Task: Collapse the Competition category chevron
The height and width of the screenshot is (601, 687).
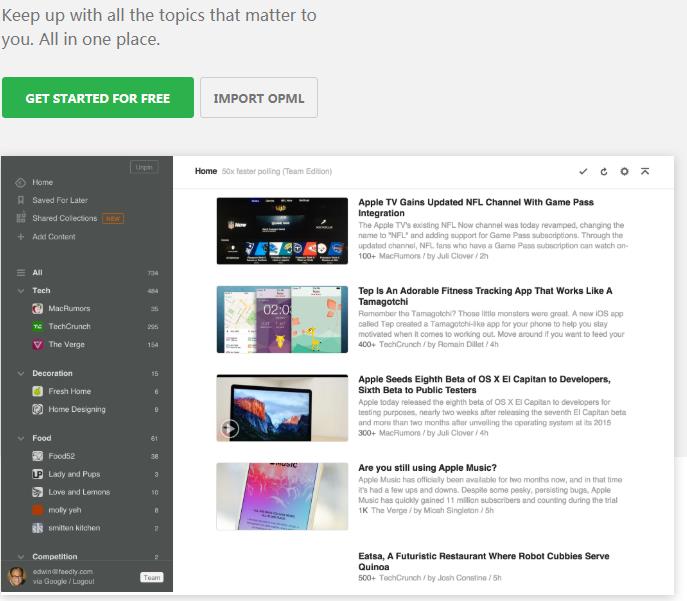Action: click(x=21, y=557)
